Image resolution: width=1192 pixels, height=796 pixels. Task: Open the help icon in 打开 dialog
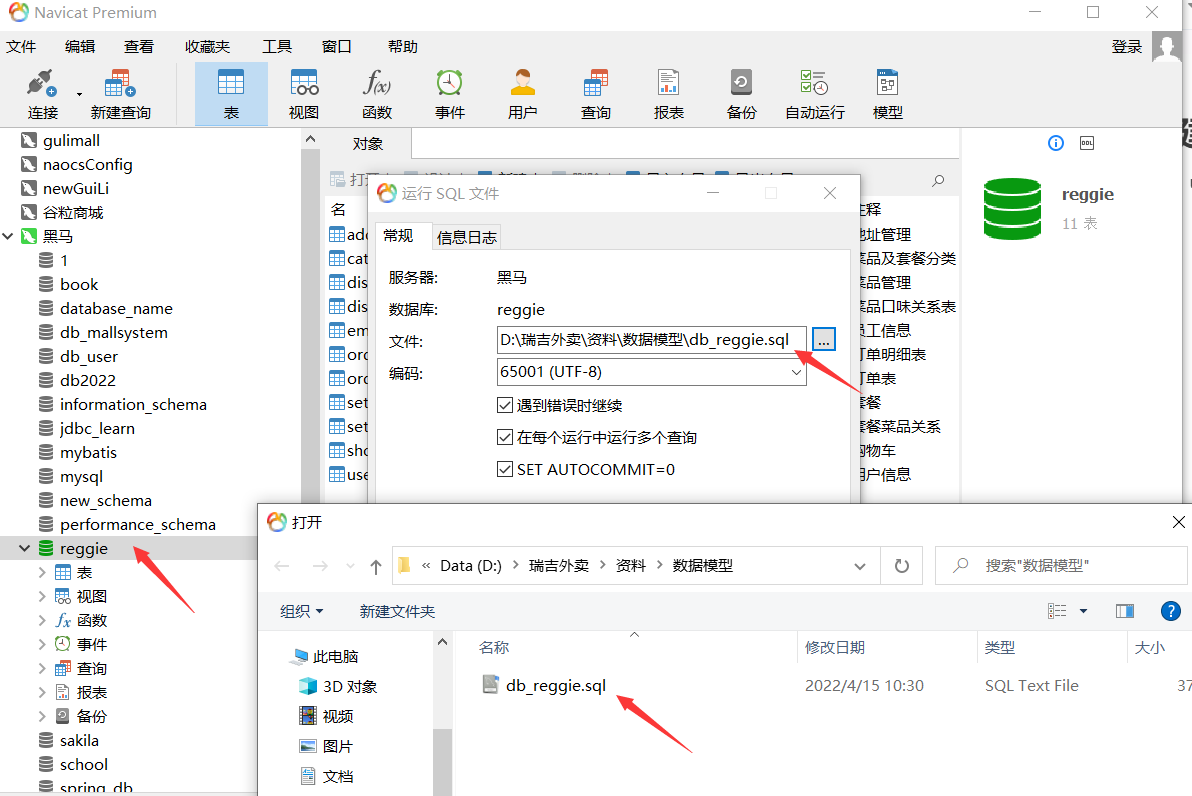tap(1171, 611)
